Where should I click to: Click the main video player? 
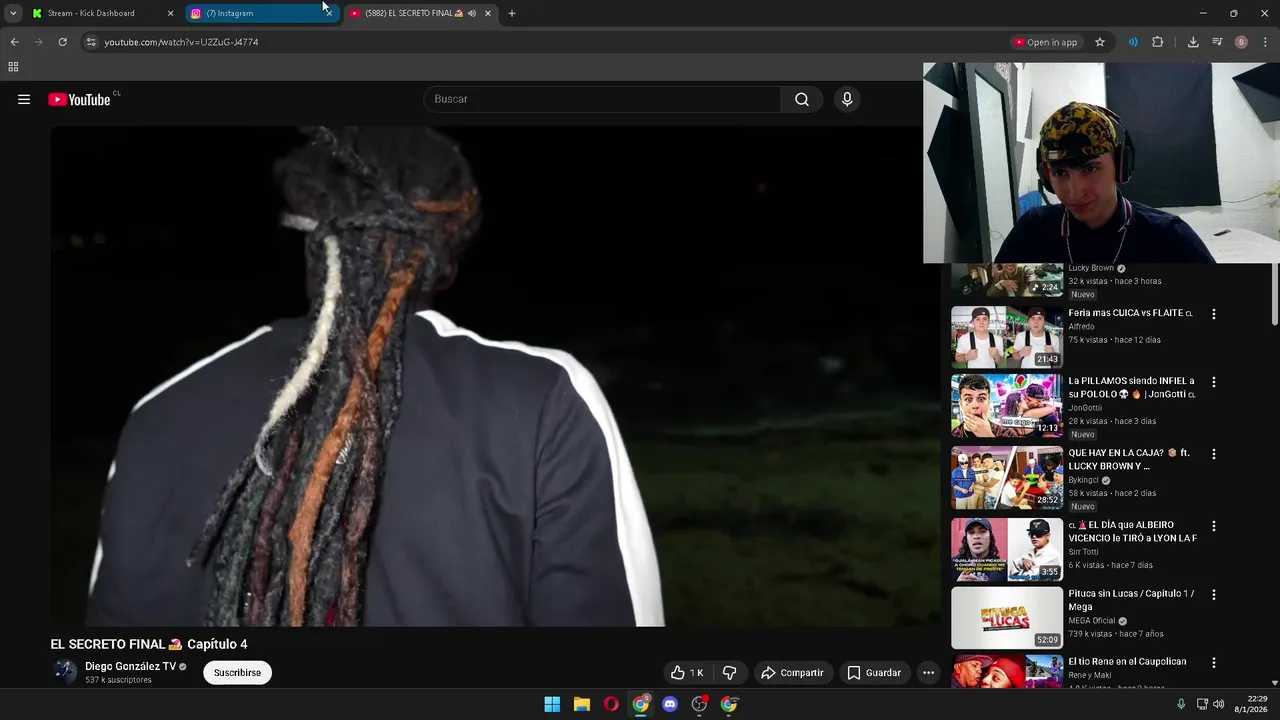(x=496, y=376)
